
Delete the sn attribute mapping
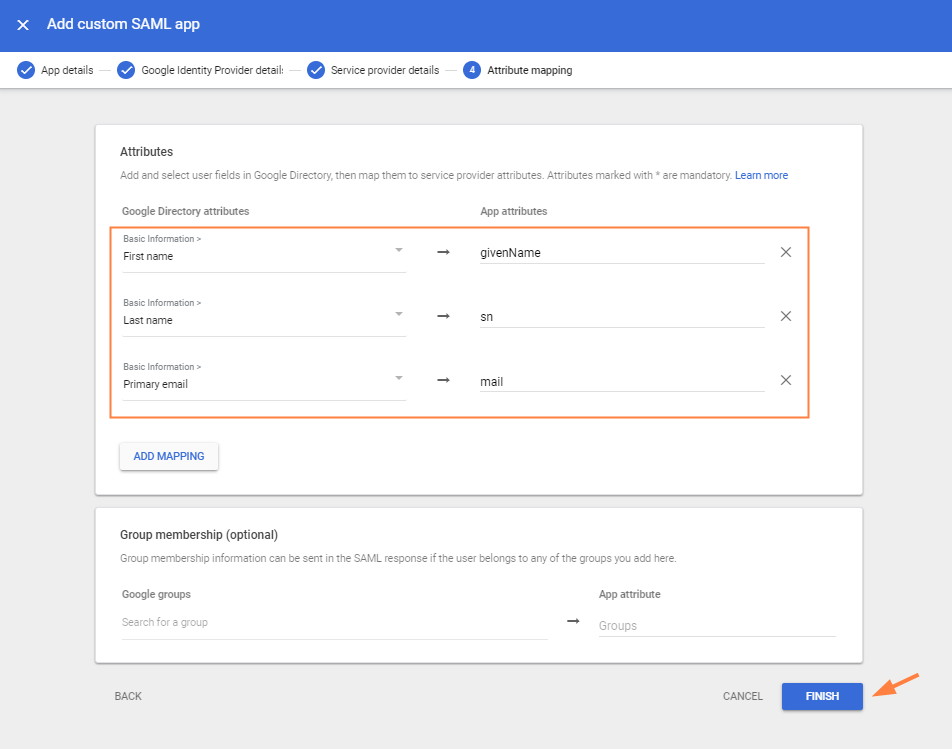(x=786, y=316)
